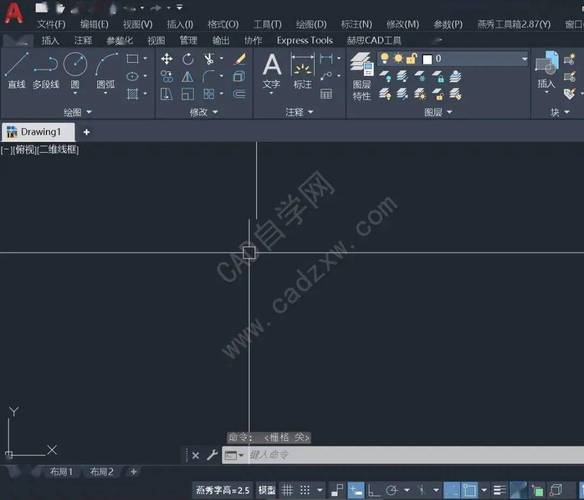Select the Line (直线) tool

(x=17, y=71)
